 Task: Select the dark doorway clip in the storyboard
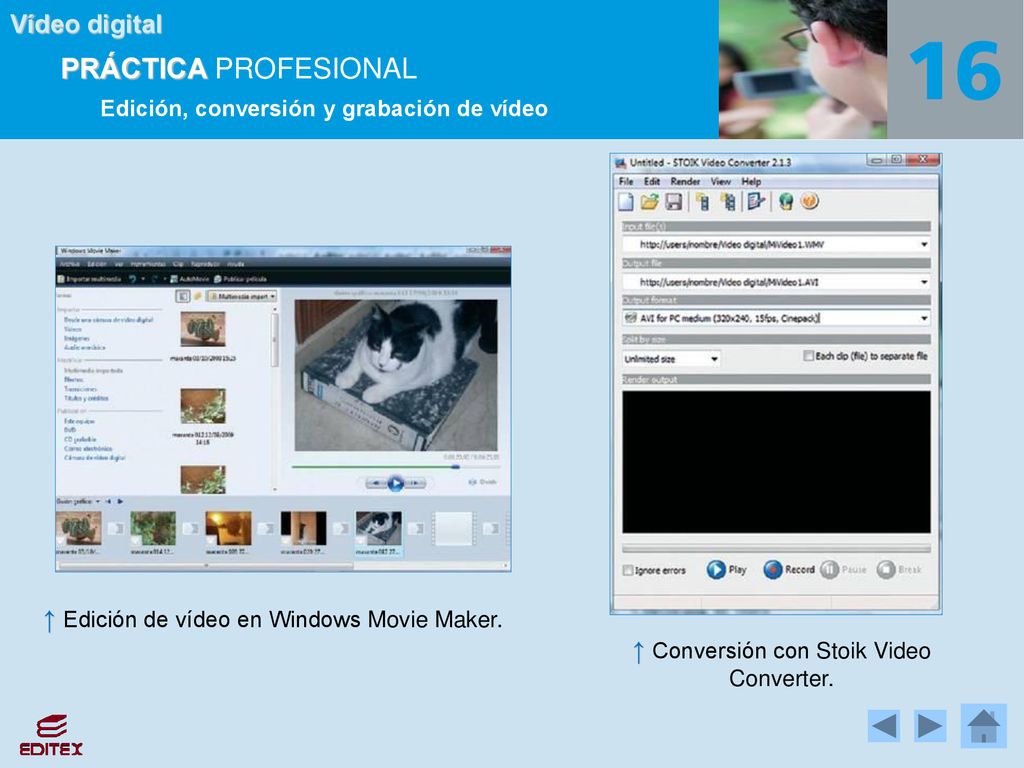[x=303, y=528]
